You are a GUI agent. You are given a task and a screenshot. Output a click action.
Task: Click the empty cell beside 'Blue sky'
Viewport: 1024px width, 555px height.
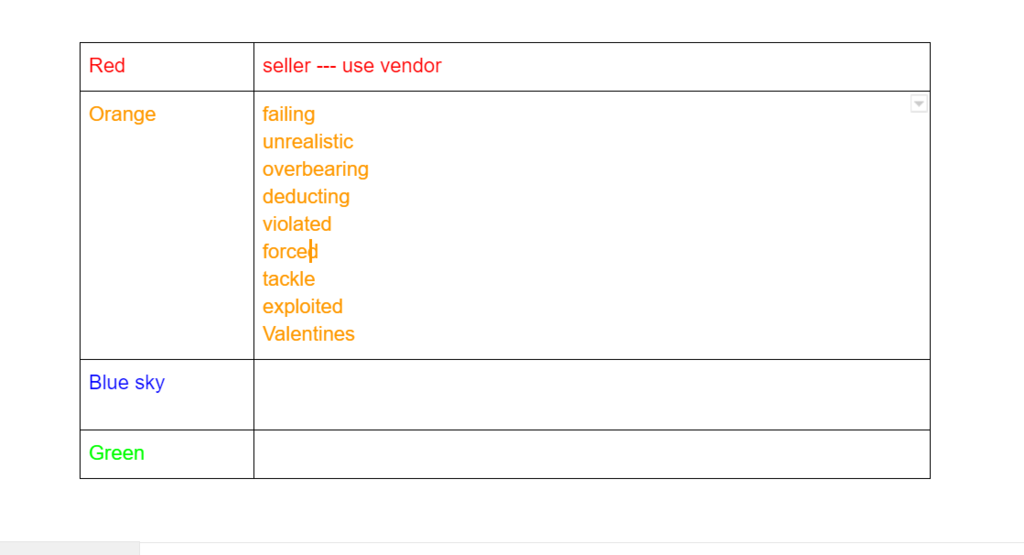[592, 394]
